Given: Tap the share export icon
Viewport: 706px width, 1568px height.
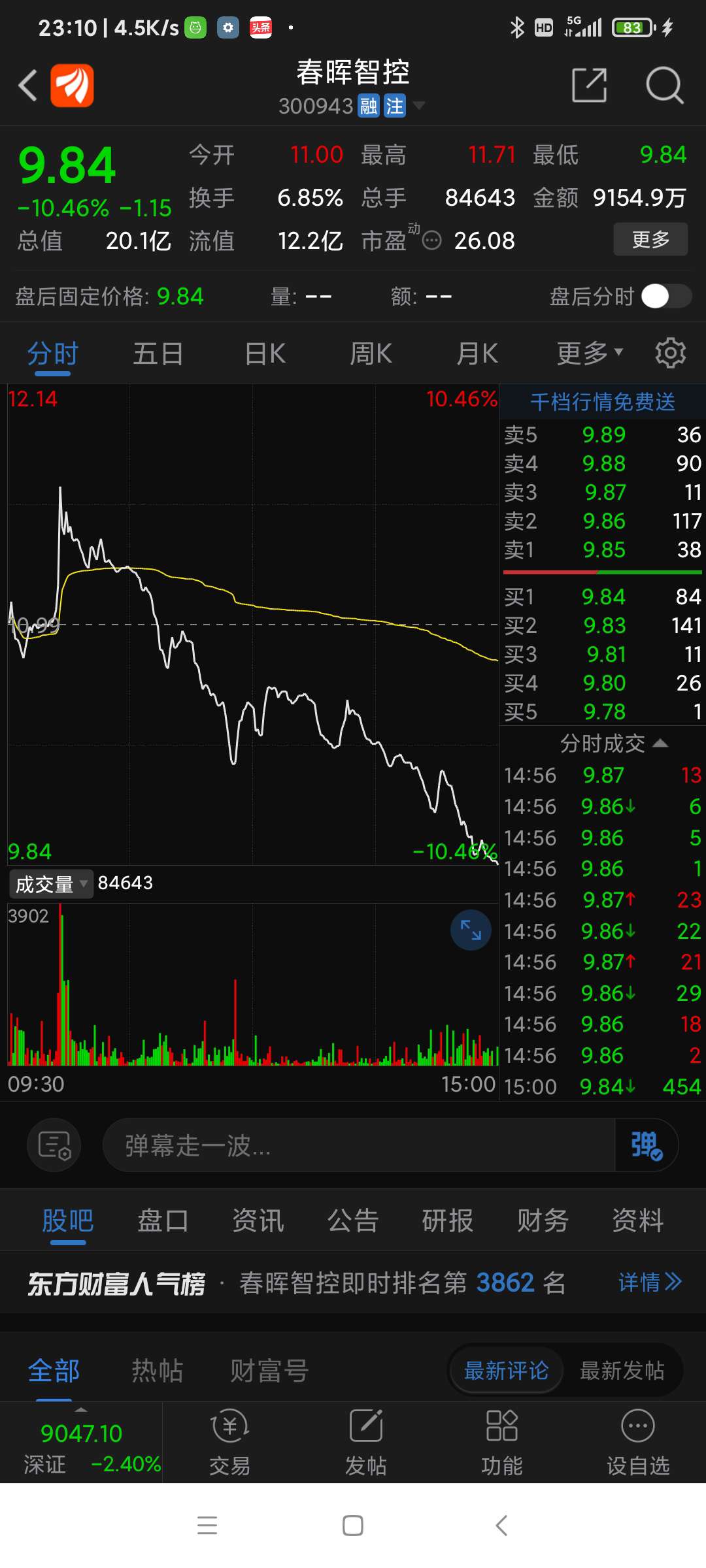Looking at the screenshot, I should pos(589,84).
